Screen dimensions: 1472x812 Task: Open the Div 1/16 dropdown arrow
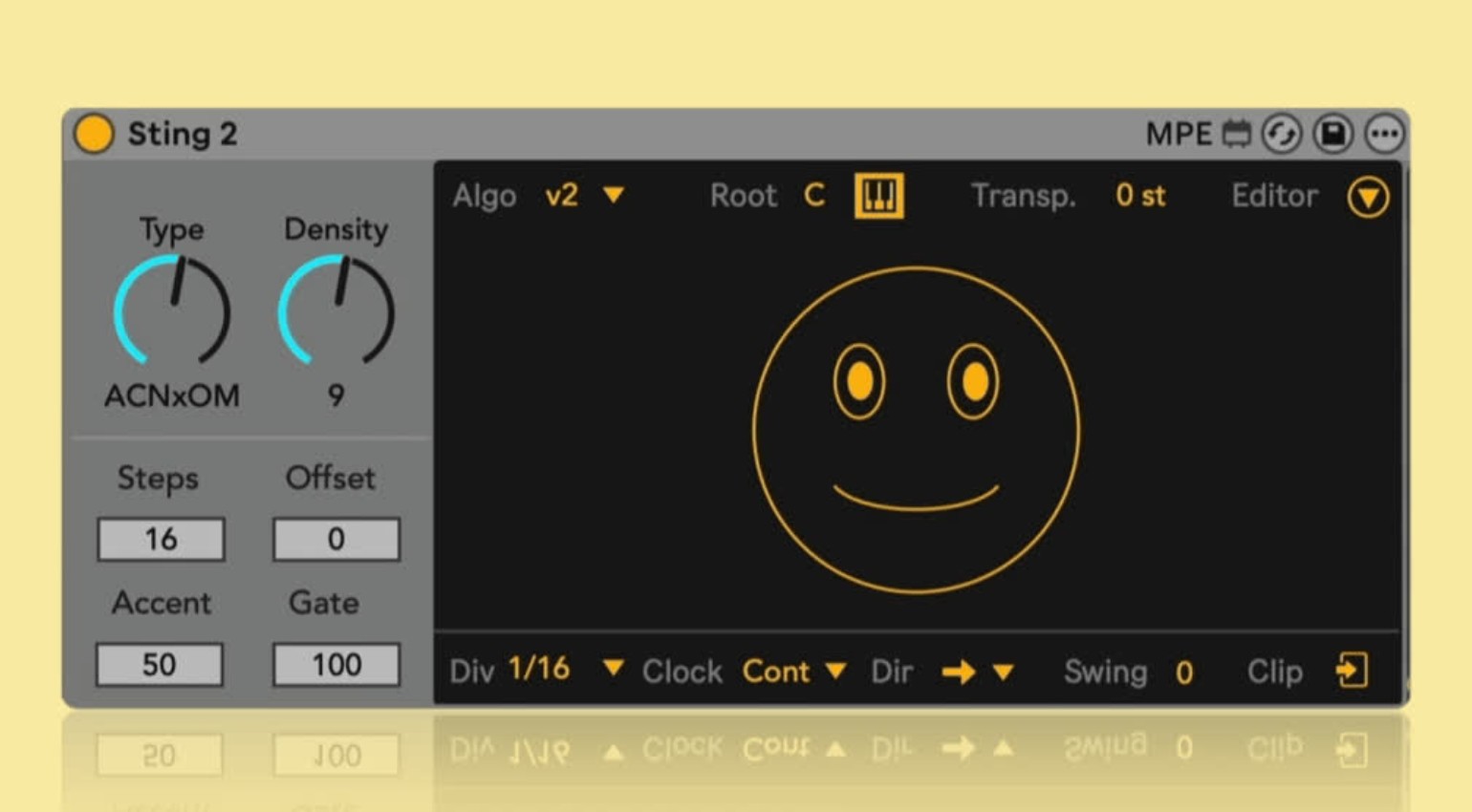613,668
